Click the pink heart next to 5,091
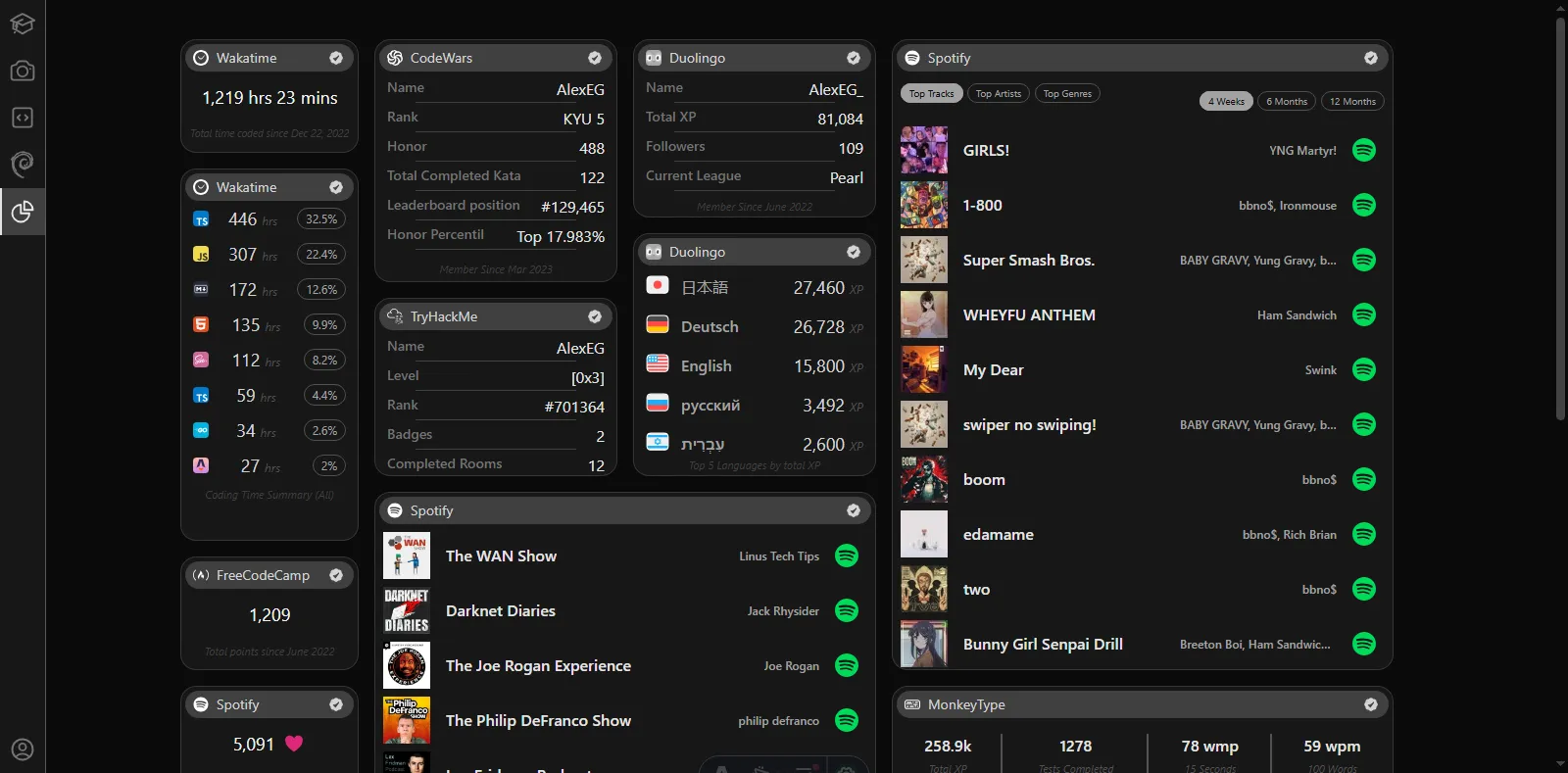 294,744
